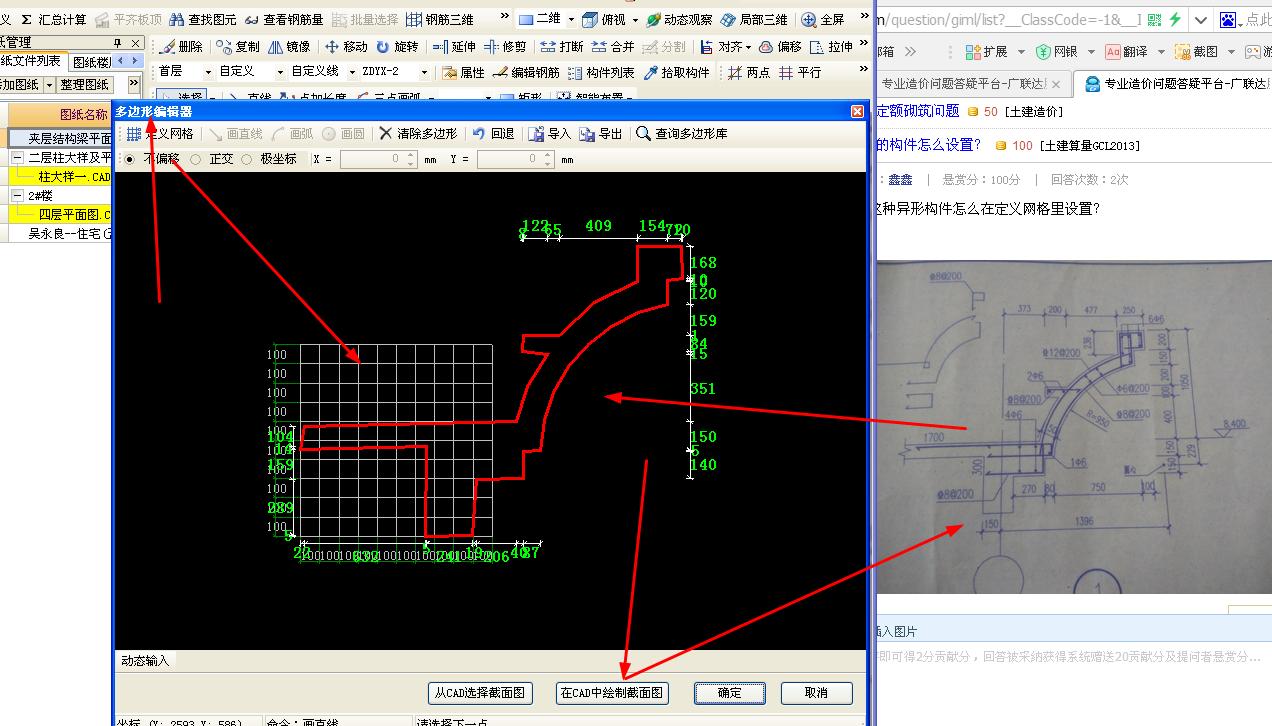Cancel with 取消 button
The image size is (1272, 726).
816,692
